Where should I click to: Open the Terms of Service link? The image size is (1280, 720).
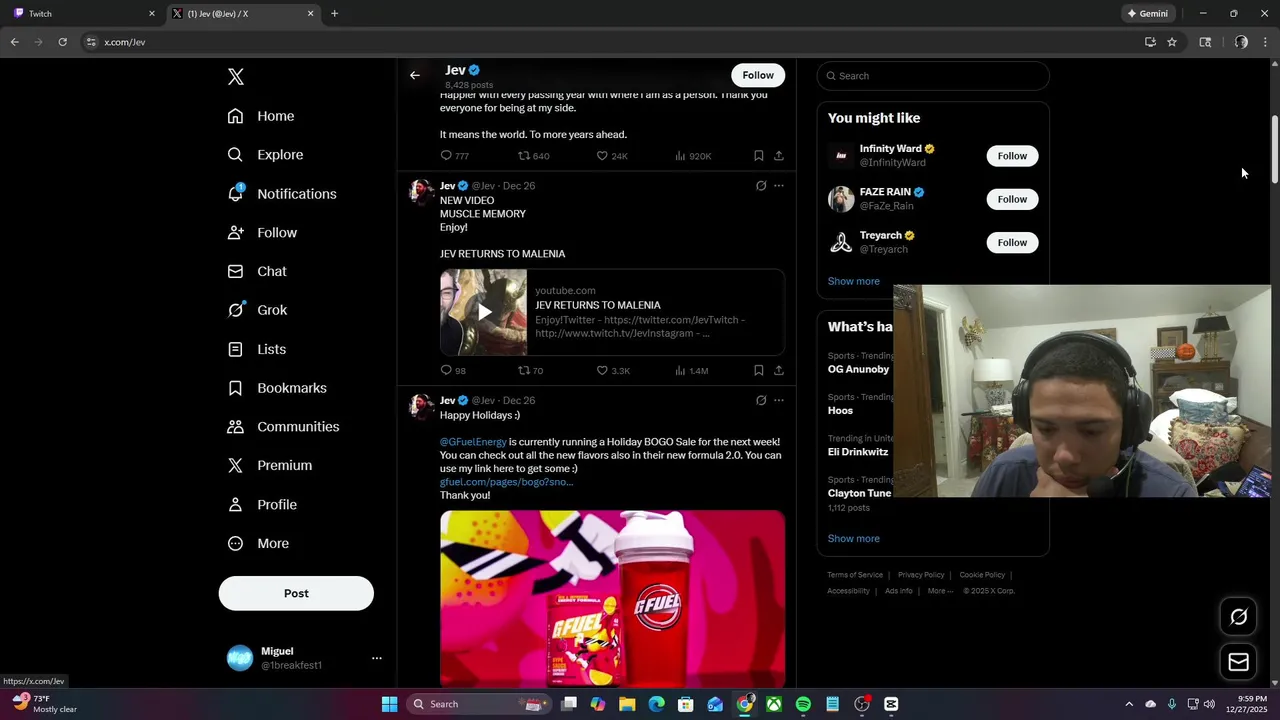point(855,575)
